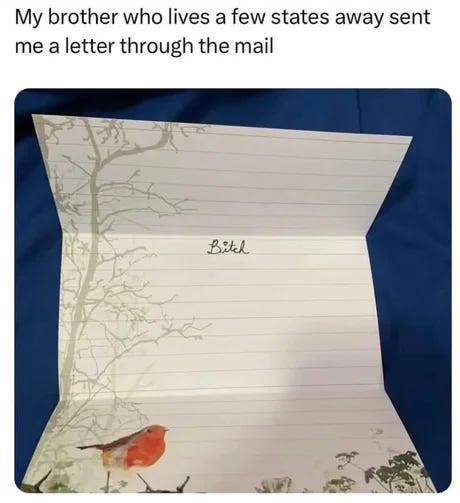Open the attached letter photo
Image resolution: width=460 pixels, height=503 pixels.
(x=233, y=290)
